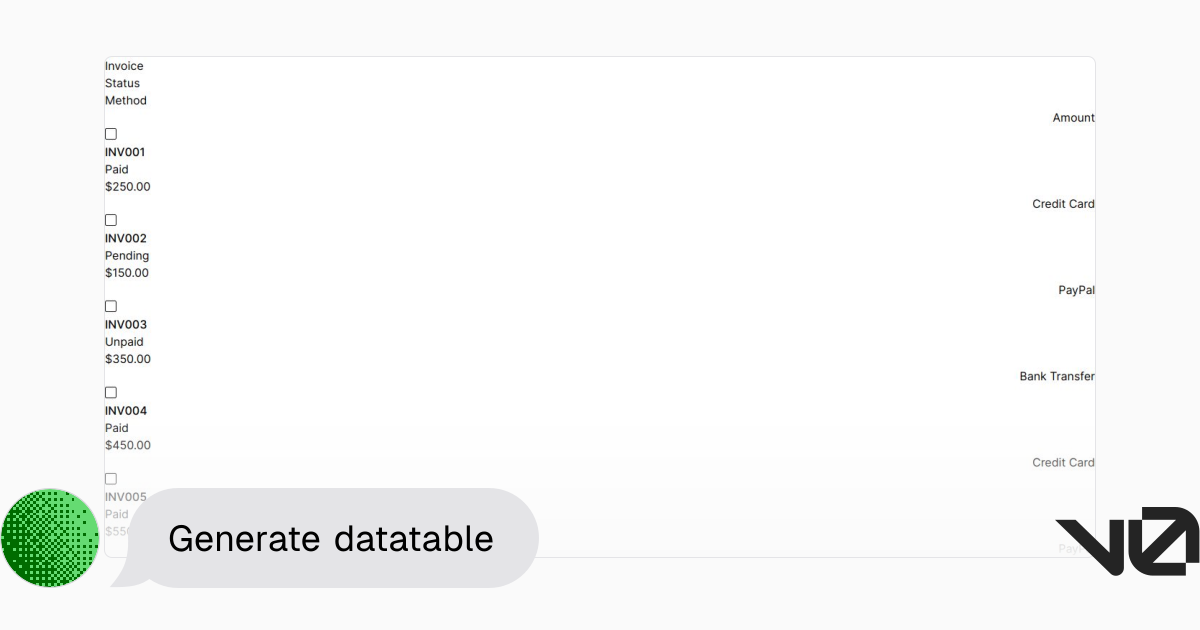This screenshot has width=1200, height=630.
Task: Sort by the Amount column header
Action: pyautogui.click(x=1073, y=117)
